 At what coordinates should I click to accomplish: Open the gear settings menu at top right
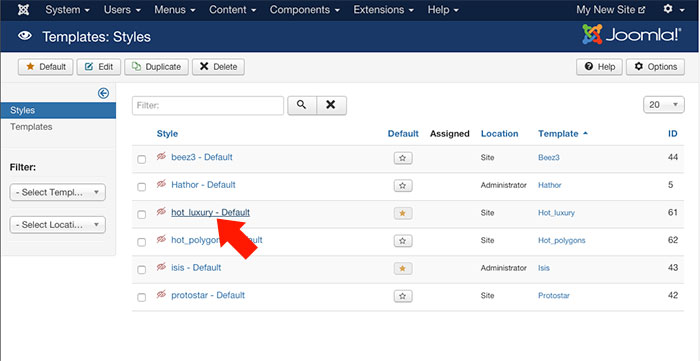[673, 9]
